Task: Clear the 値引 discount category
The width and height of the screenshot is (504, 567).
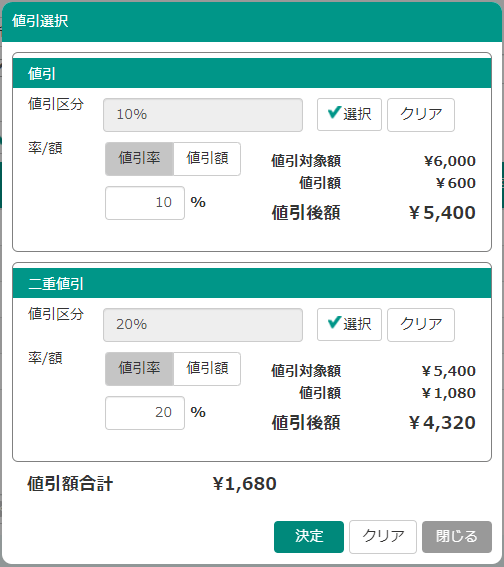Action: pyautogui.click(x=421, y=115)
